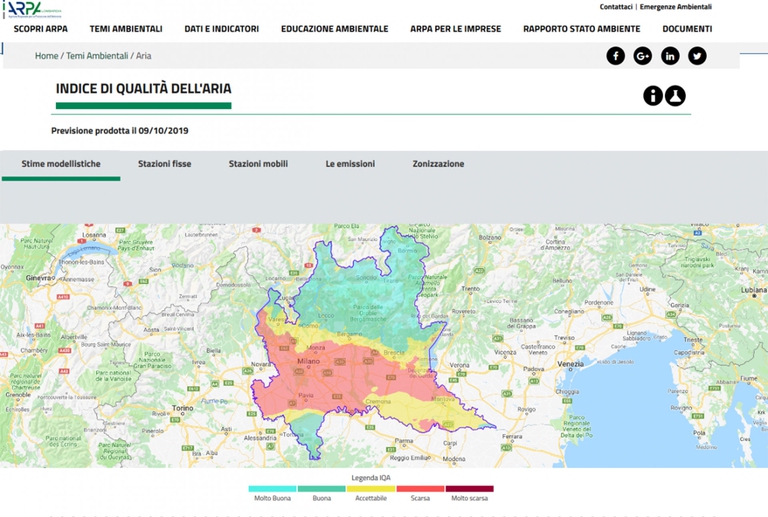Open the Documenti menu item
This screenshot has height=517, width=768.
click(687, 29)
